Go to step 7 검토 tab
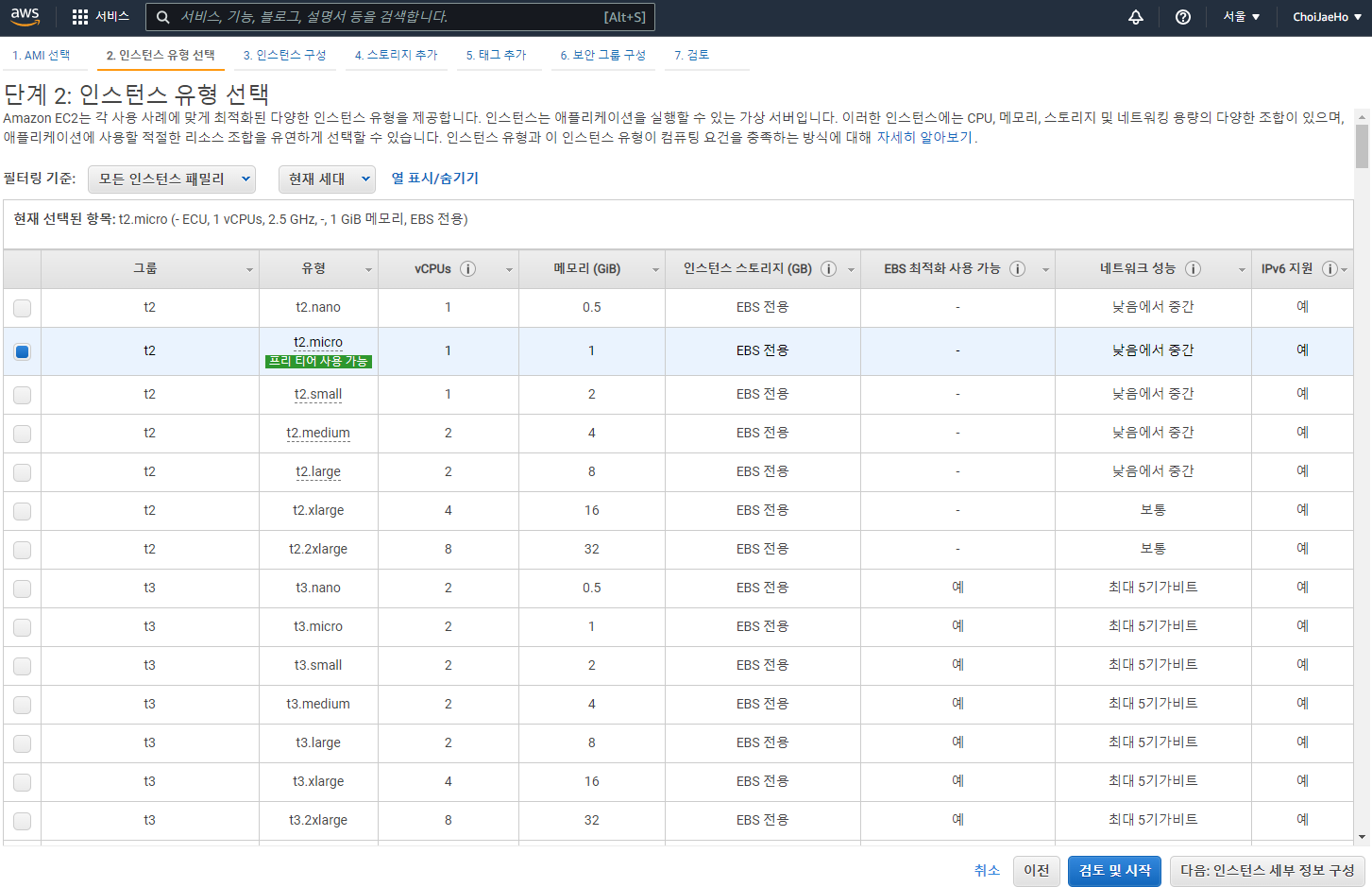1372x887 pixels. tap(692, 55)
